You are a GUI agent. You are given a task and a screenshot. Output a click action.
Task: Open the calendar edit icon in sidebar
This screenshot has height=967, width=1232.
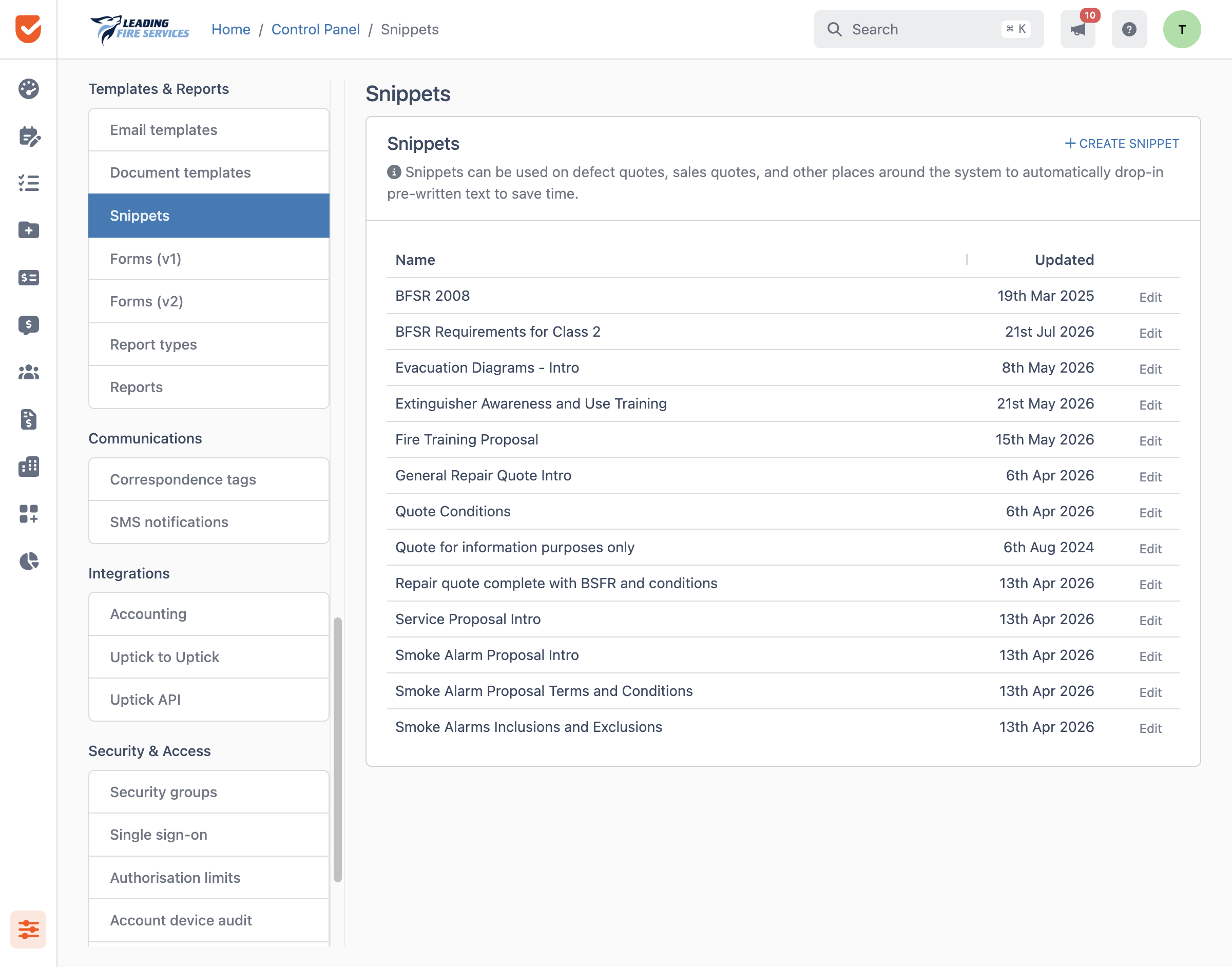[x=29, y=136]
